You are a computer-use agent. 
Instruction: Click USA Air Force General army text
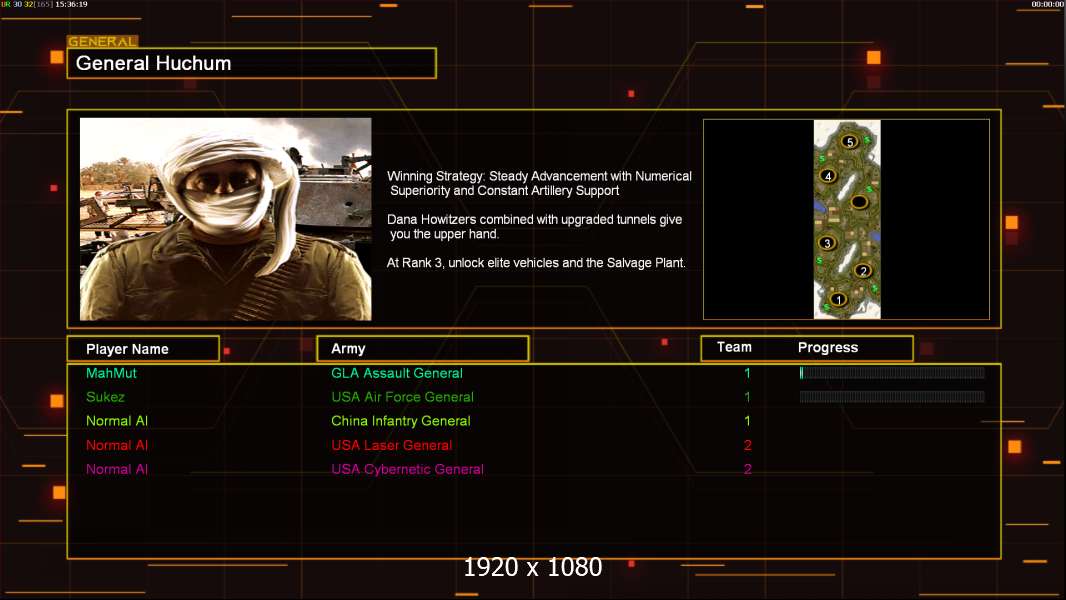click(402, 397)
